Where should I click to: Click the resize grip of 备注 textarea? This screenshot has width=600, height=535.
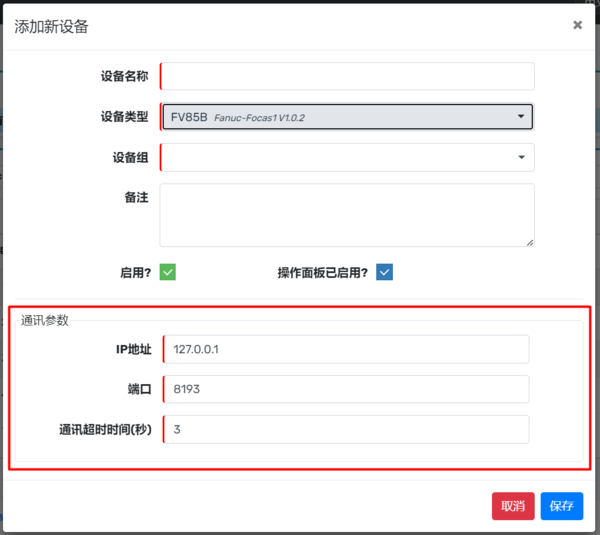(529, 241)
